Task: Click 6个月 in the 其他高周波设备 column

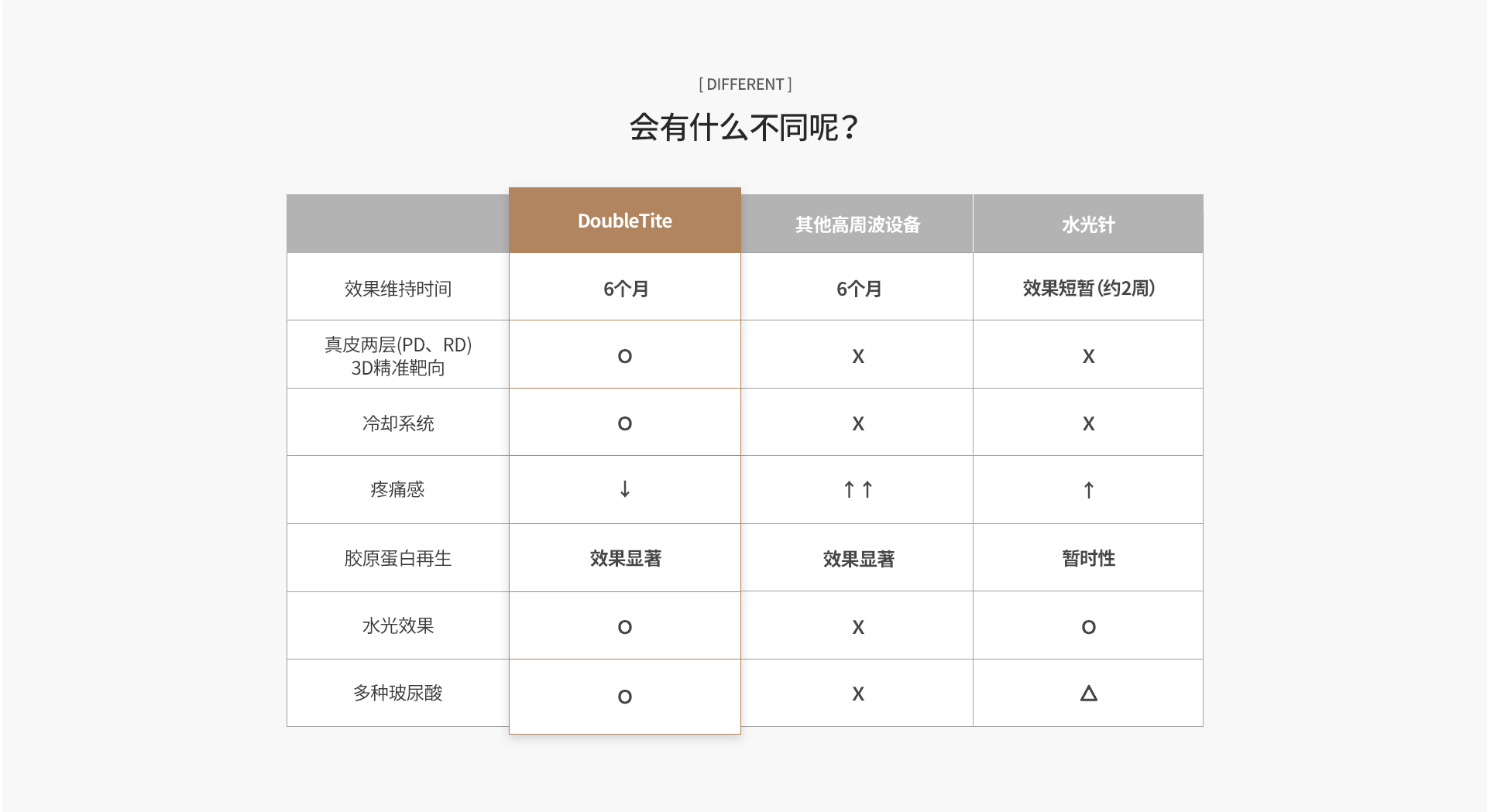Action: (x=859, y=289)
